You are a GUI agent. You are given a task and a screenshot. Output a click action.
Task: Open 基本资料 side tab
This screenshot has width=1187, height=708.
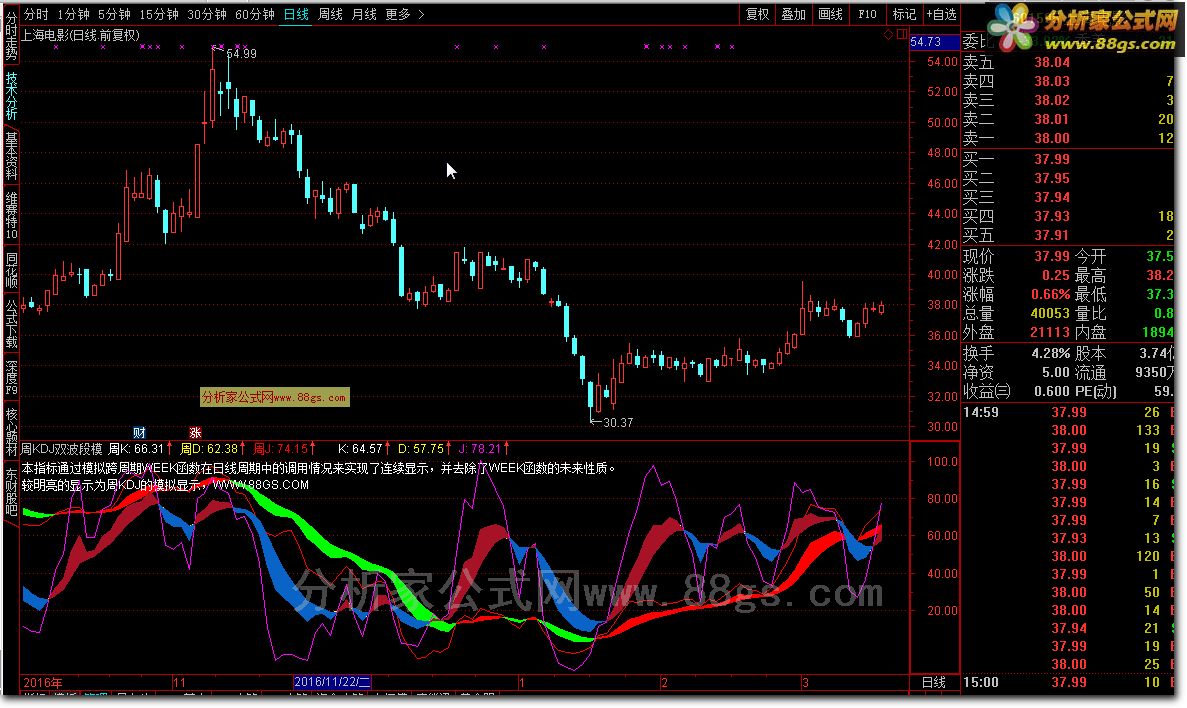(11, 155)
